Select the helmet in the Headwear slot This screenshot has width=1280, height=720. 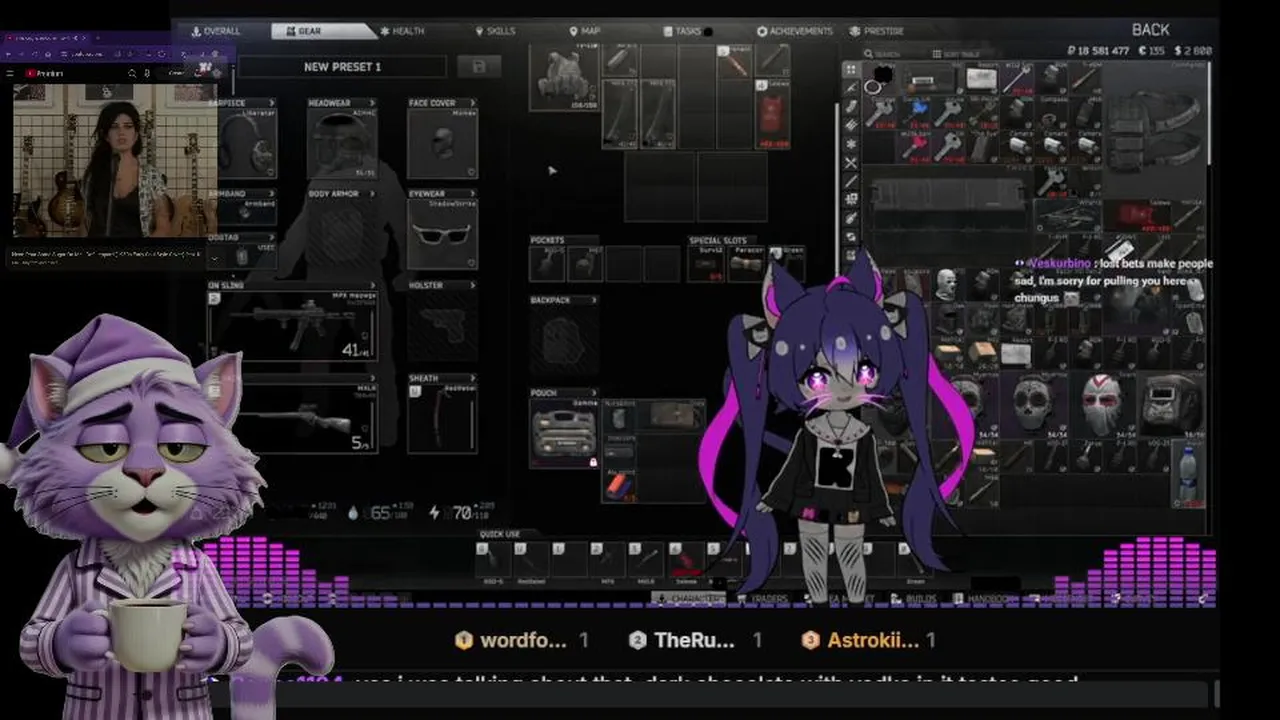342,145
